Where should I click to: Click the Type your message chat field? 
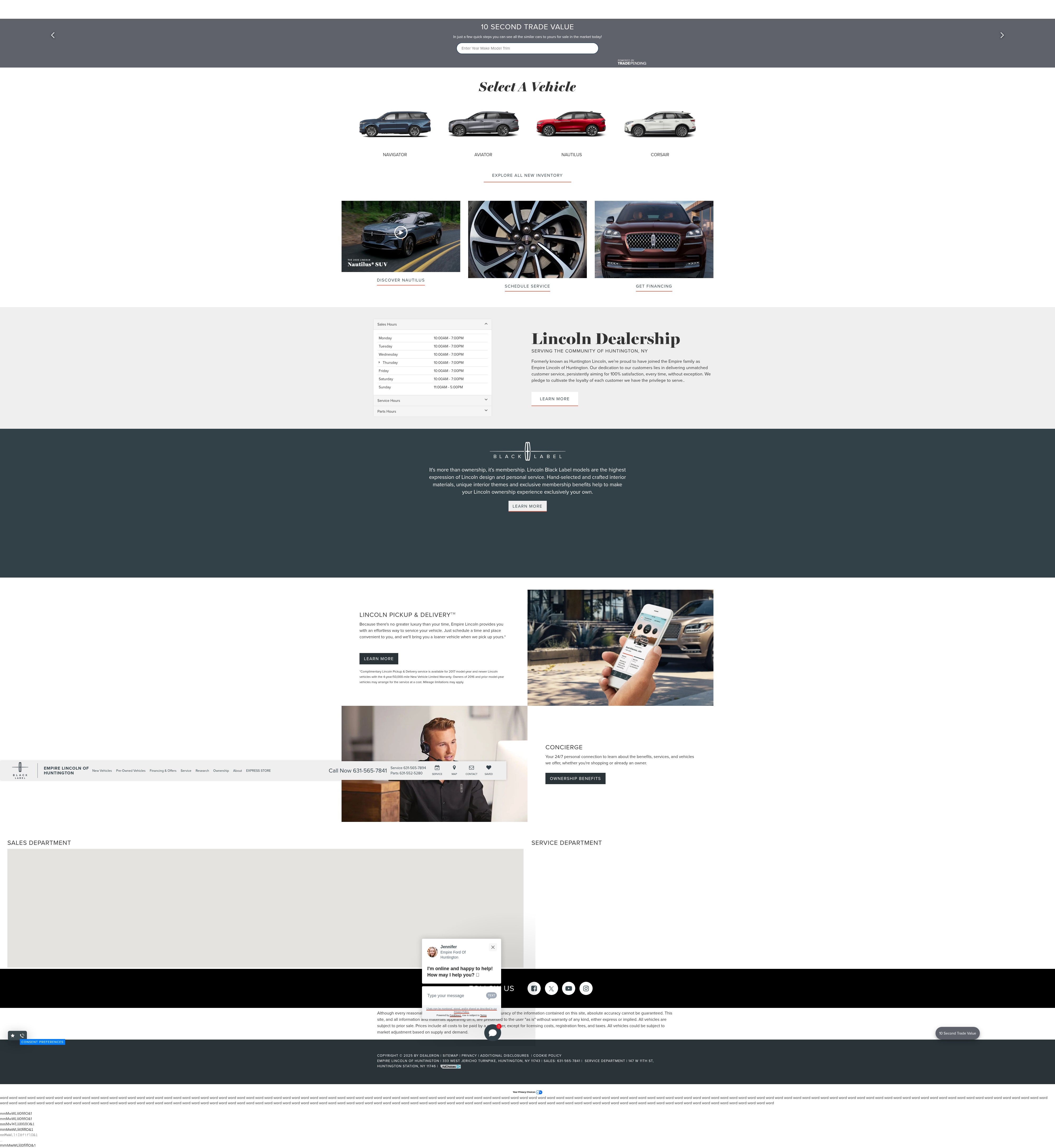[455, 995]
